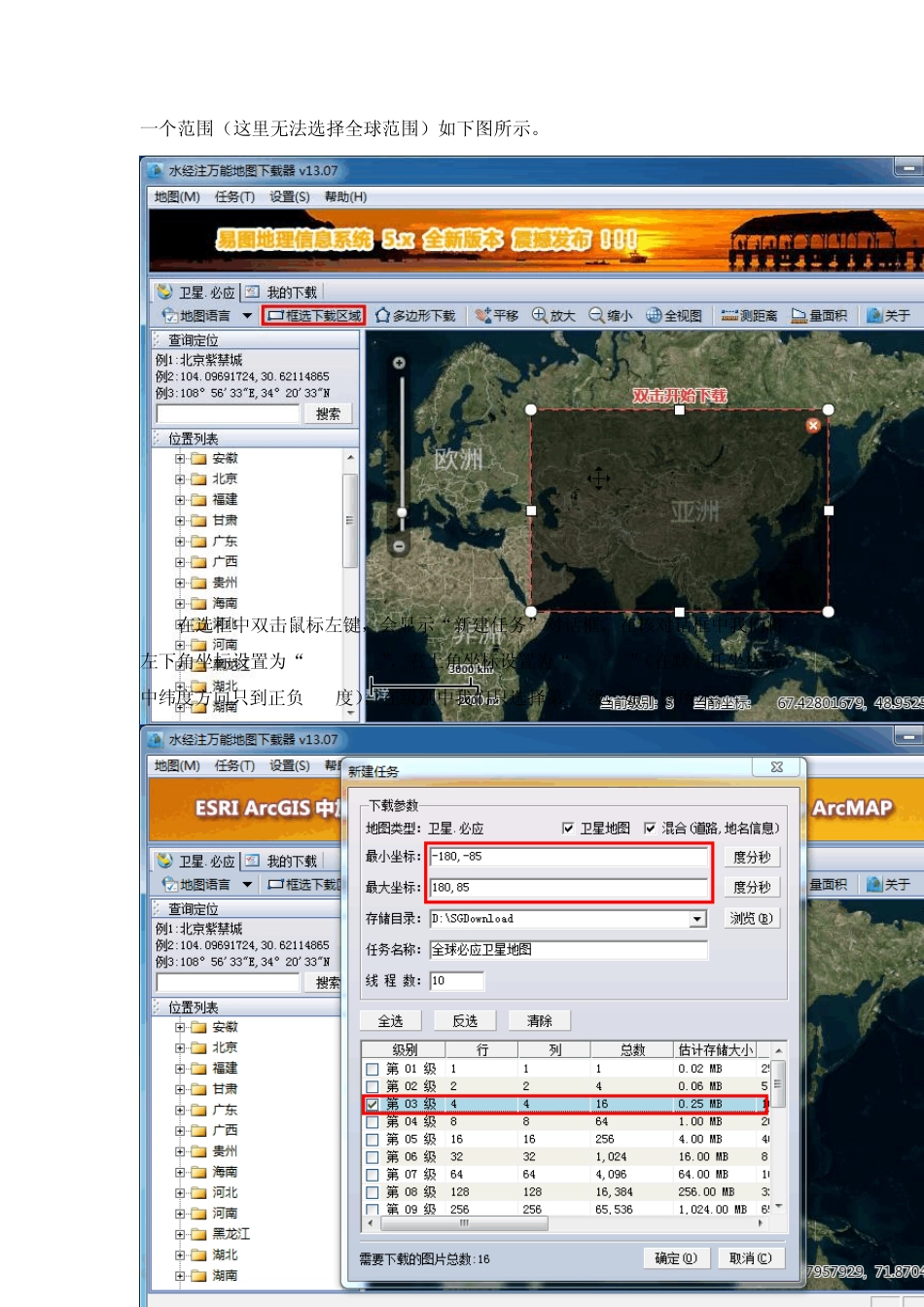Click 度分秒 button beside 最大坐标
The image size is (924, 1307).
[751, 887]
